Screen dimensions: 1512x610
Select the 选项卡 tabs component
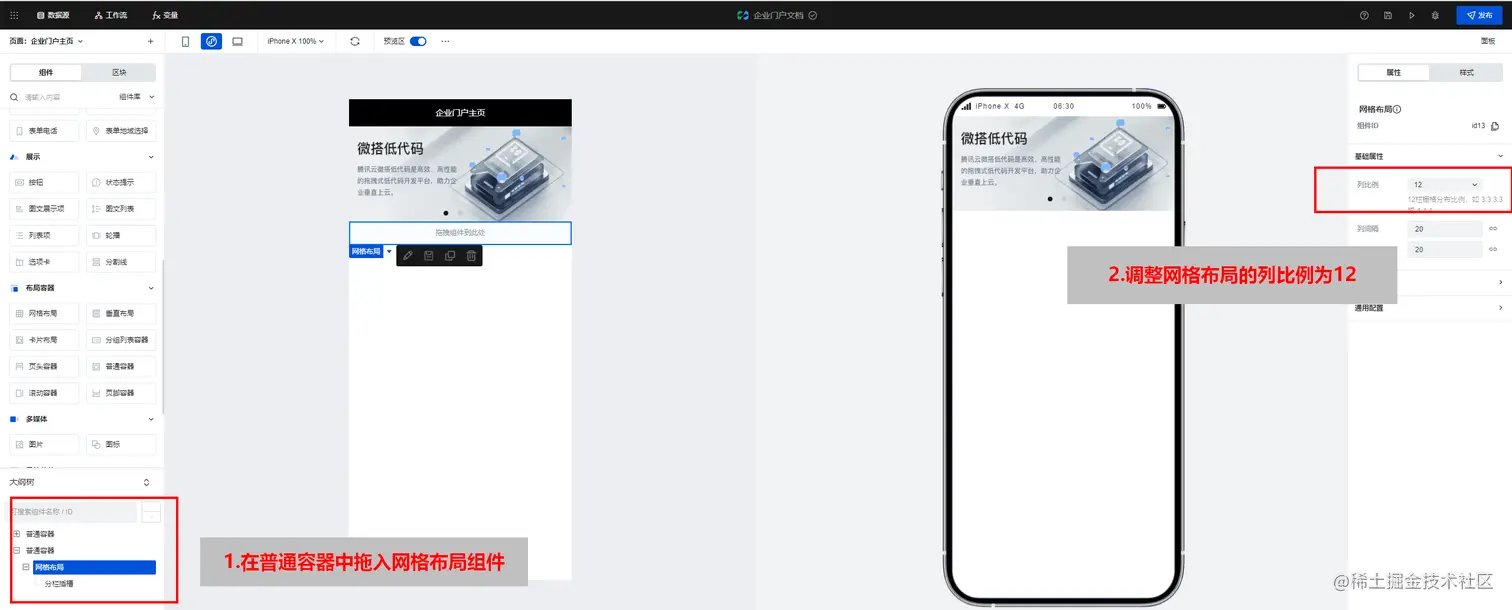point(45,262)
